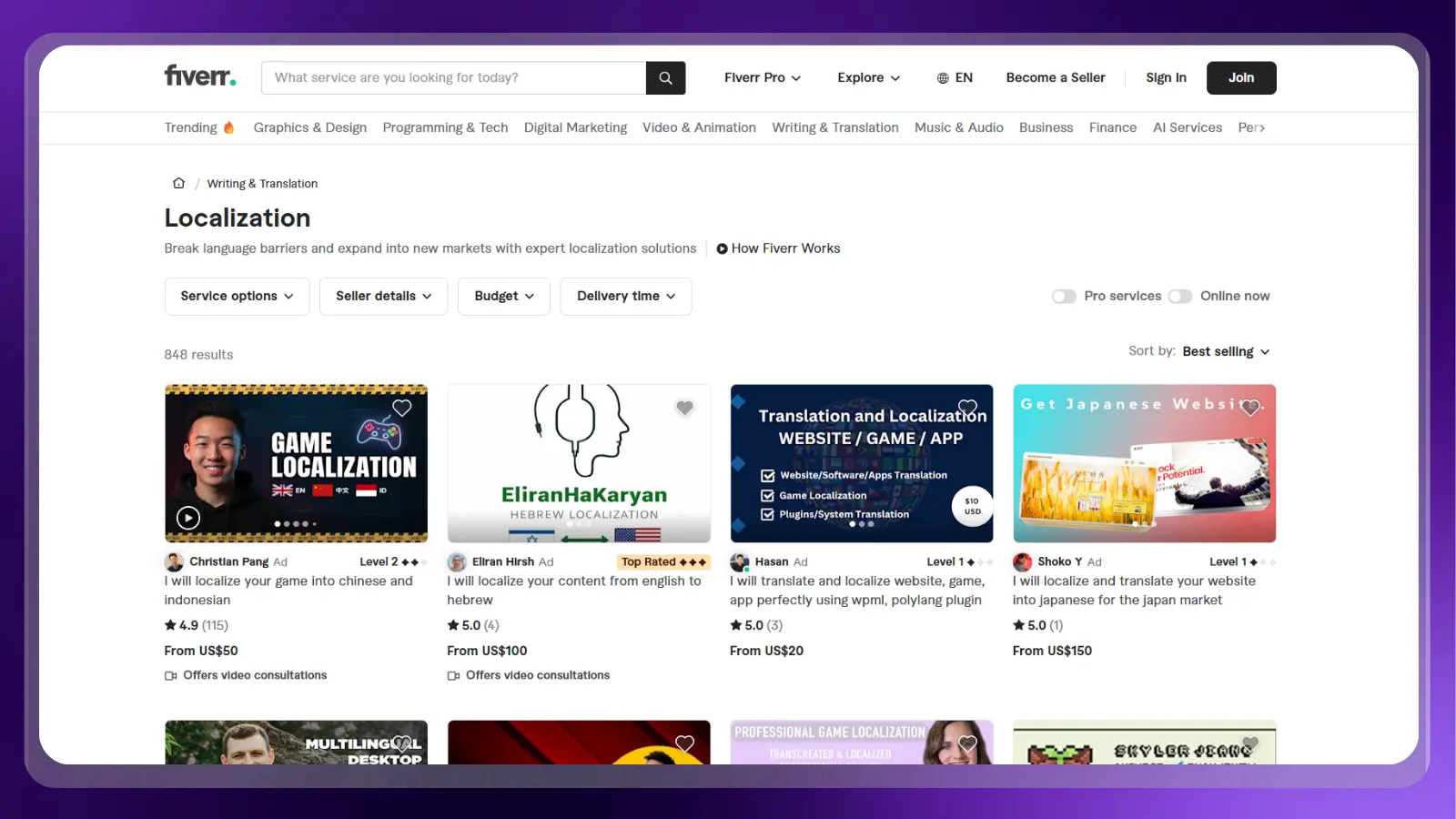Click Christian Pang's profile avatar
This screenshot has width=1456, height=819.
click(174, 562)
